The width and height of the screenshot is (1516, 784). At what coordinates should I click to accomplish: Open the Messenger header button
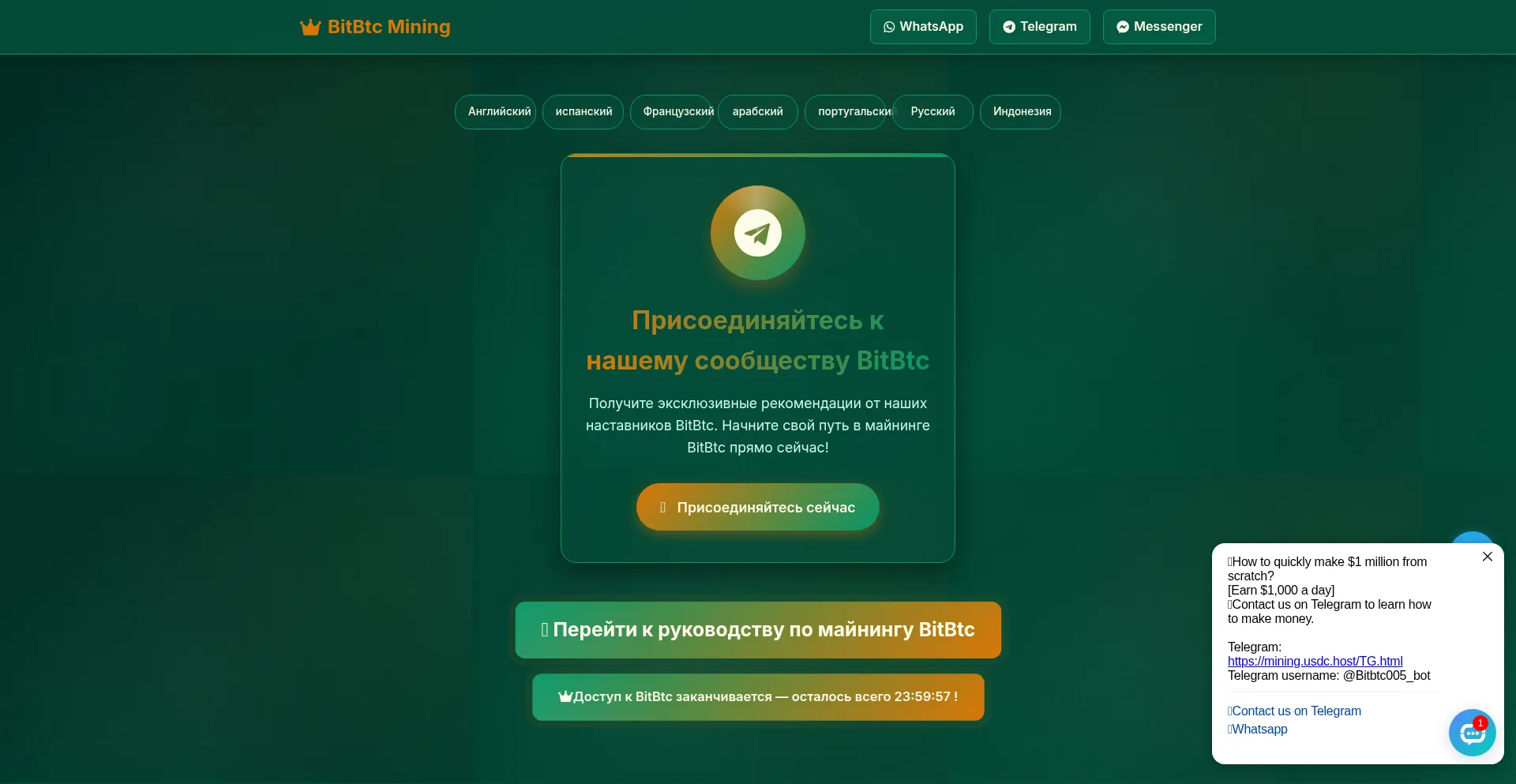pyautogui.click(x=1159, y=27)
